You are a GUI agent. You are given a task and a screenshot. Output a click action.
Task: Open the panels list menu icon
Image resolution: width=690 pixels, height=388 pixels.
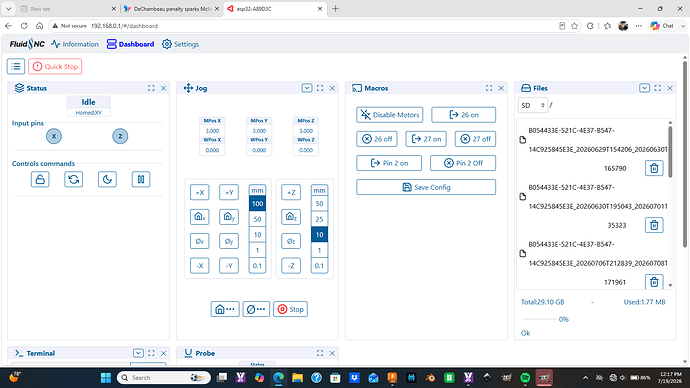[16, 66]
